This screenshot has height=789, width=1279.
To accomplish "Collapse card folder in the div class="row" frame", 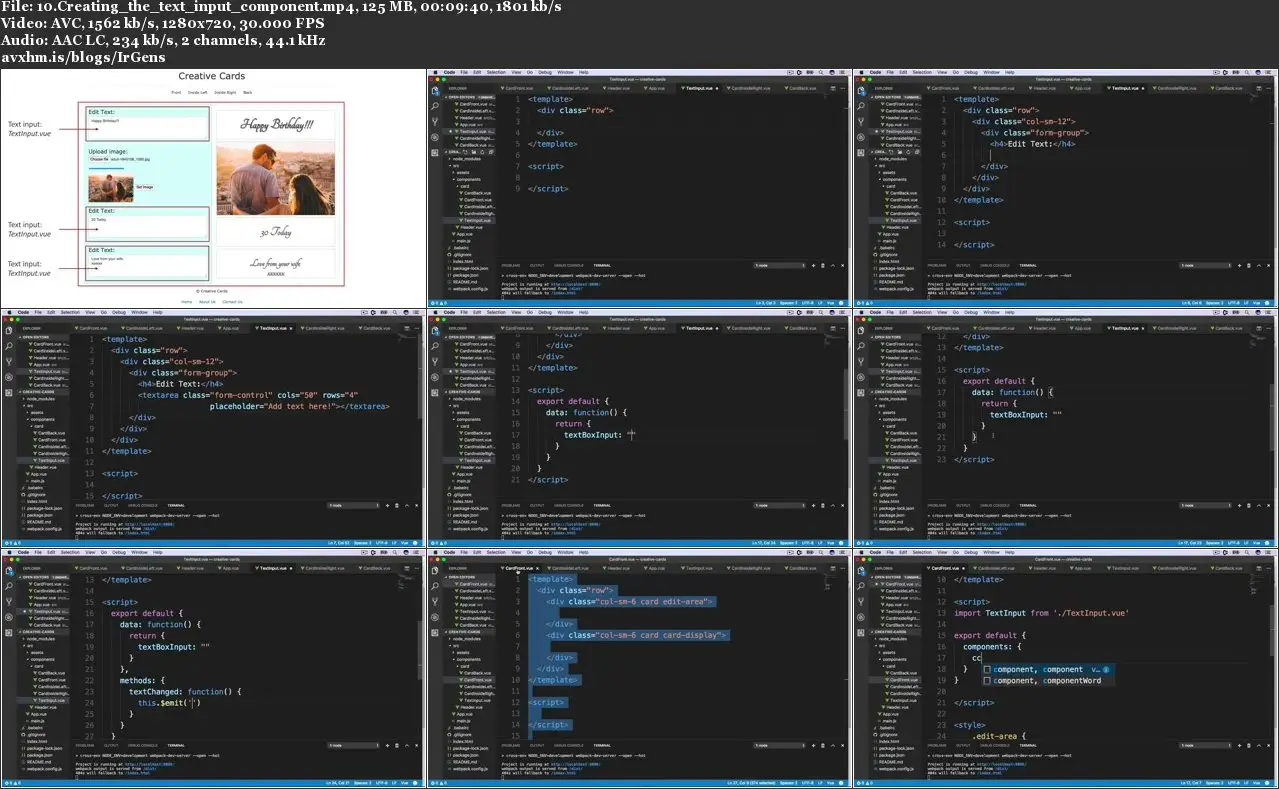I will click(463, 186).
